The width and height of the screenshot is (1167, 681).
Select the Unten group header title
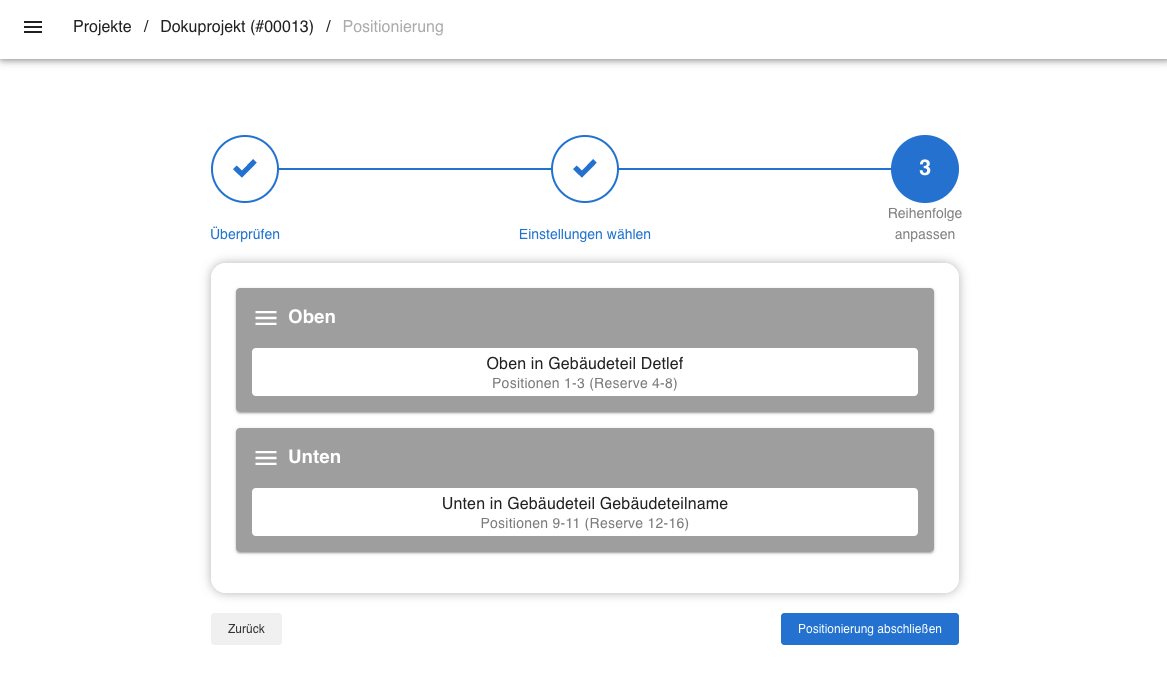(314, 457)
